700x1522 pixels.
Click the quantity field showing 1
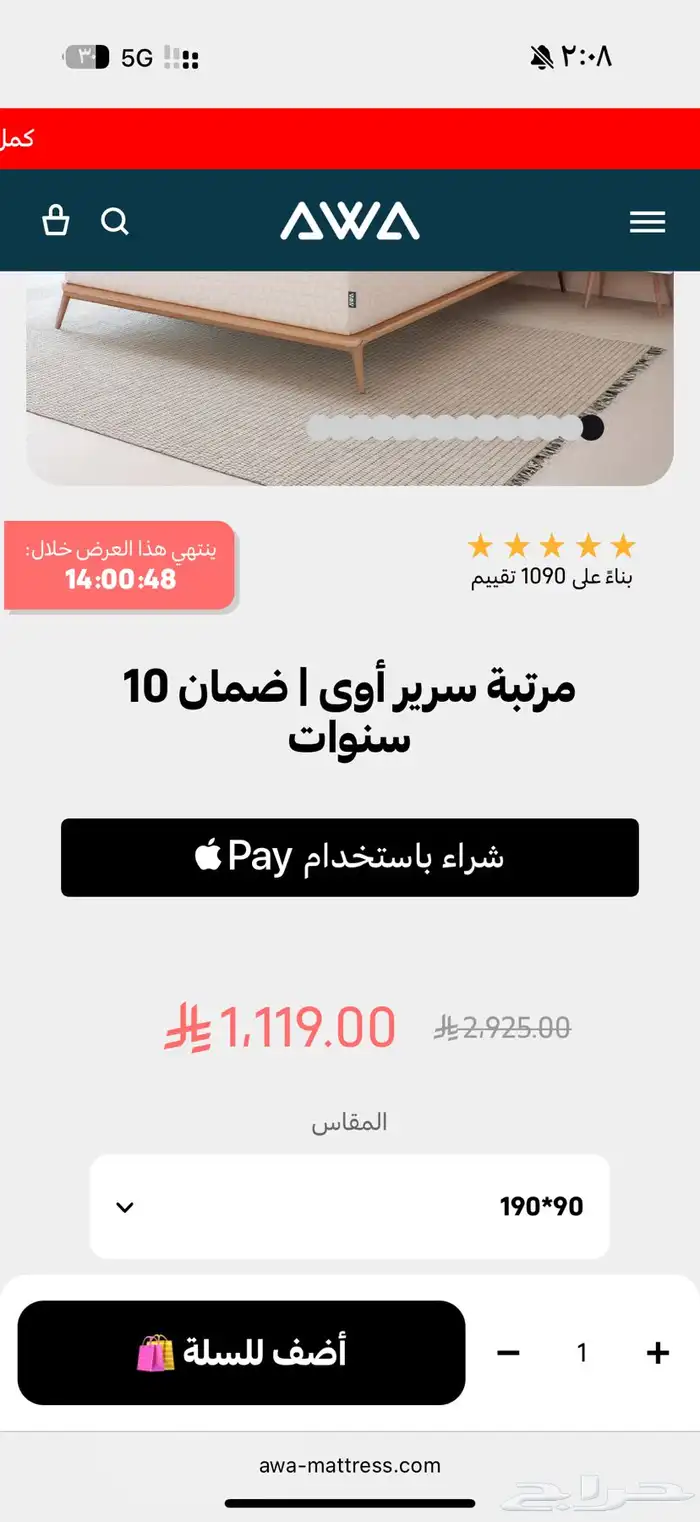click(582, 1353)
